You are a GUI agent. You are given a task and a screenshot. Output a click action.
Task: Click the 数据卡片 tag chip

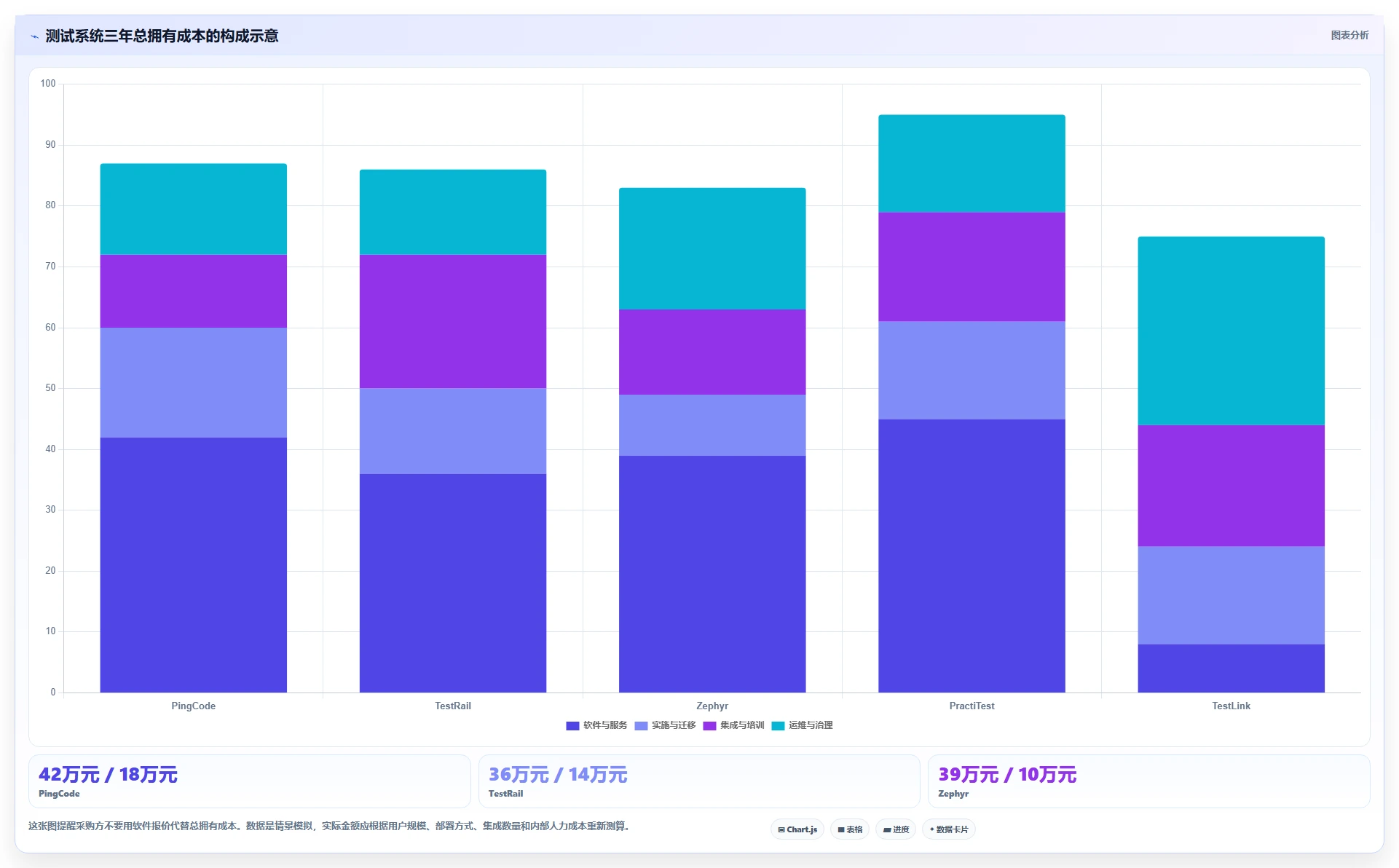[949, 829]
